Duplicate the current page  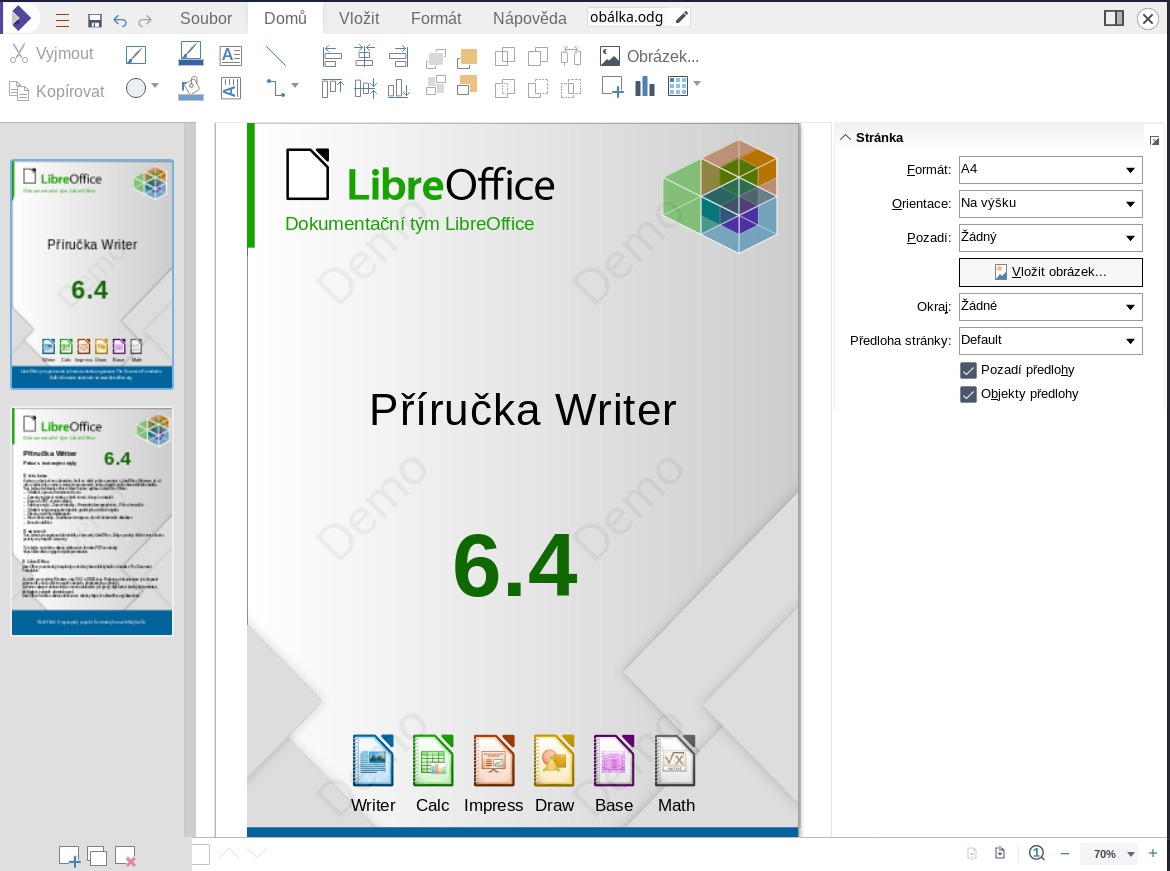pyautogui.click(x=97, y=856)
